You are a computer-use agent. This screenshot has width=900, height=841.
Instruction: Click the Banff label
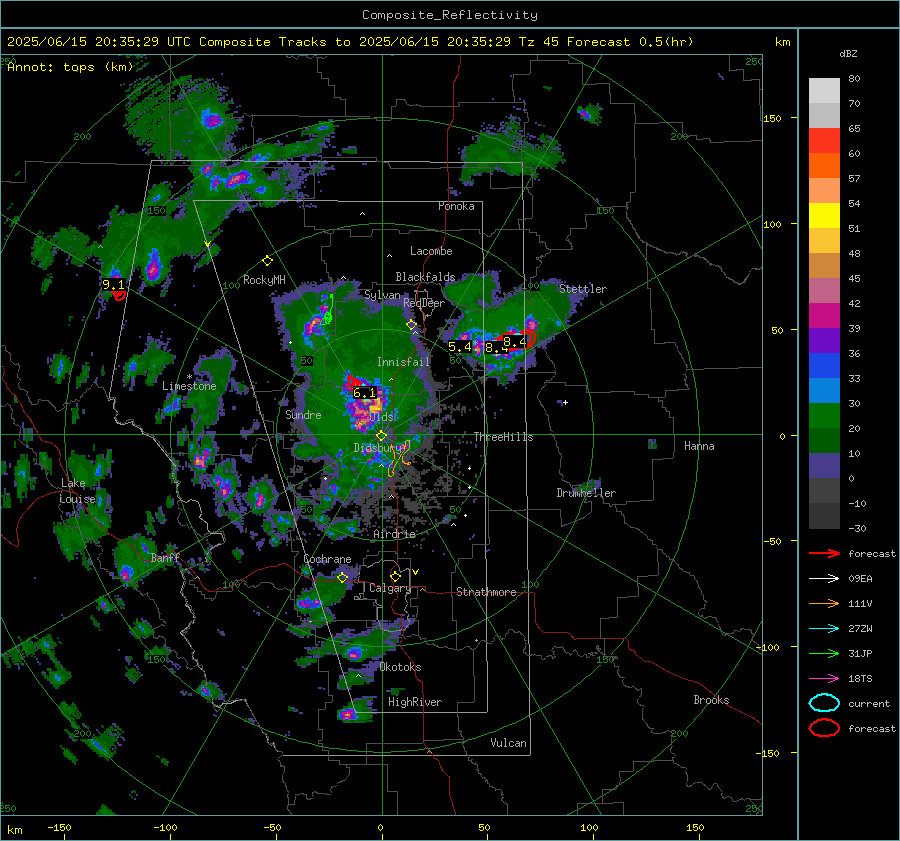pyautogui.click(x=165, y=557)
